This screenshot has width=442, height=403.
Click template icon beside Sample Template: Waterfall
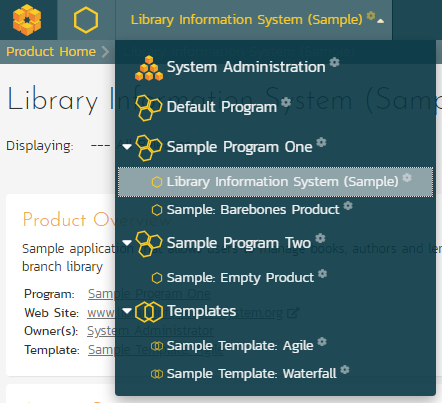tap(157, 374)
